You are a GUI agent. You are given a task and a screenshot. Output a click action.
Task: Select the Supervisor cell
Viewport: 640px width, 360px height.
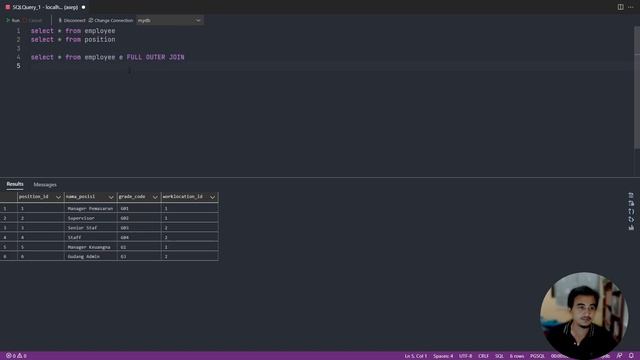pos(91,218)
